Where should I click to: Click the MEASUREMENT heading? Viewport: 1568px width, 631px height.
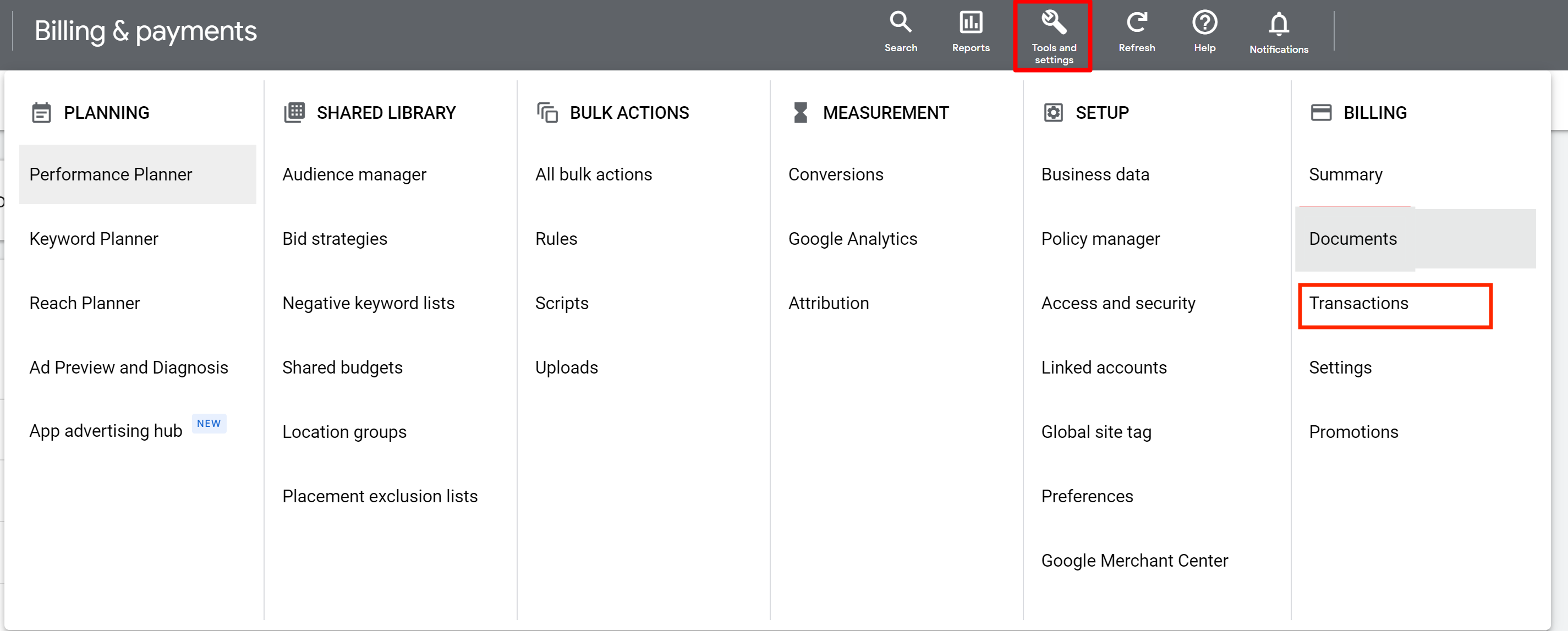click(886, 113)
